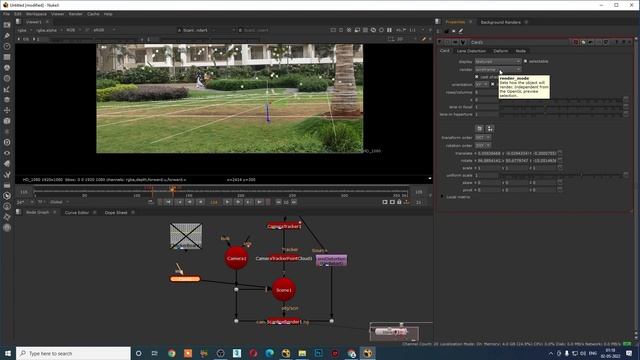Click the snap icon beside file import
This screenshot has width=640, height=360.
pos(490,129)
